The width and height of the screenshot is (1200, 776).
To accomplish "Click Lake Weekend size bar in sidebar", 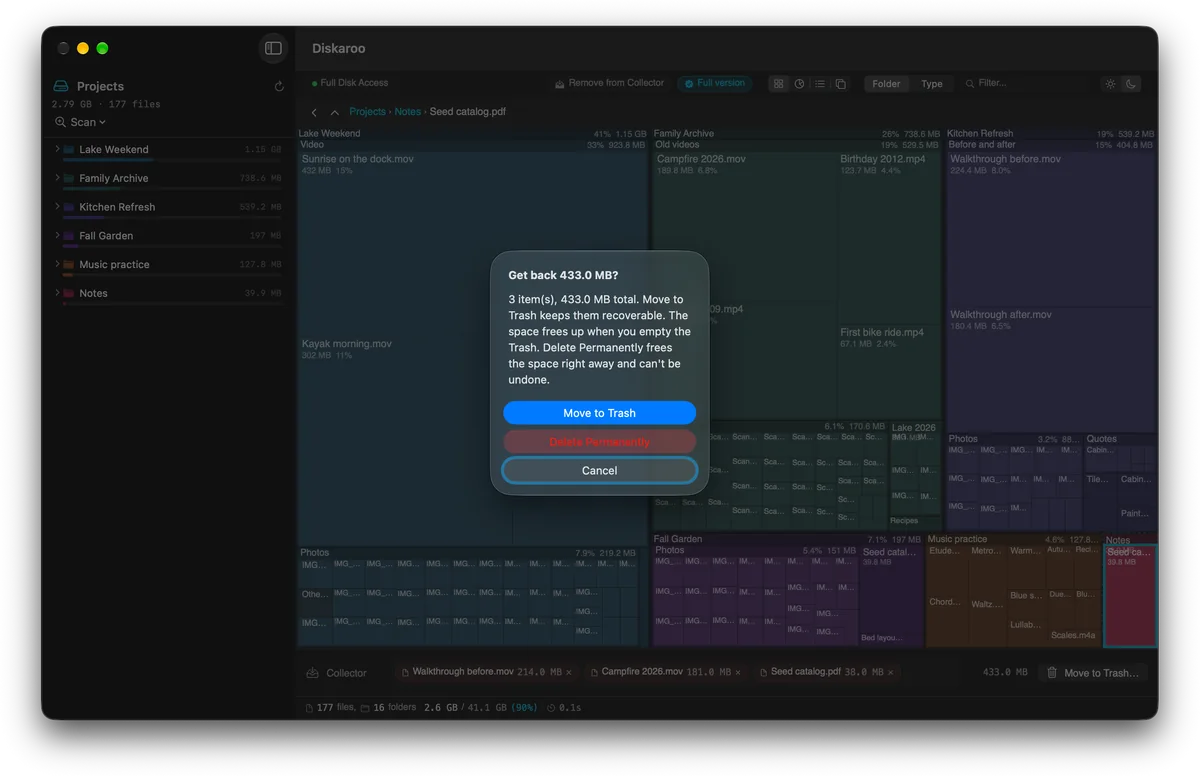I will coord(172,160).
